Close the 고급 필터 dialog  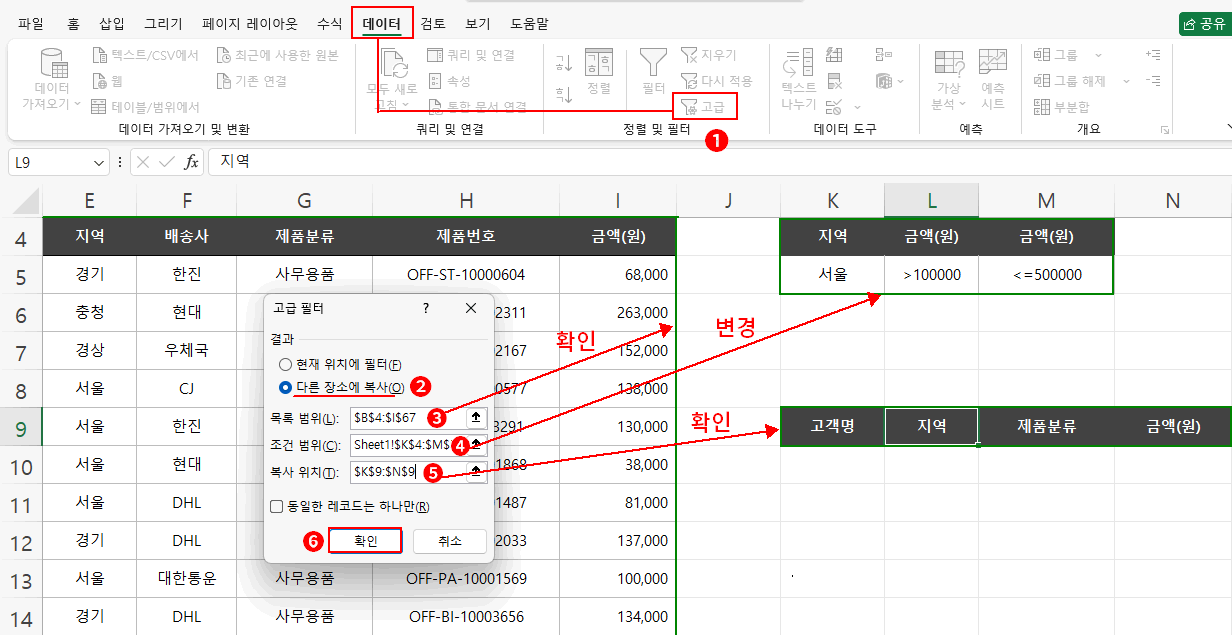click(x=471, y=308)
